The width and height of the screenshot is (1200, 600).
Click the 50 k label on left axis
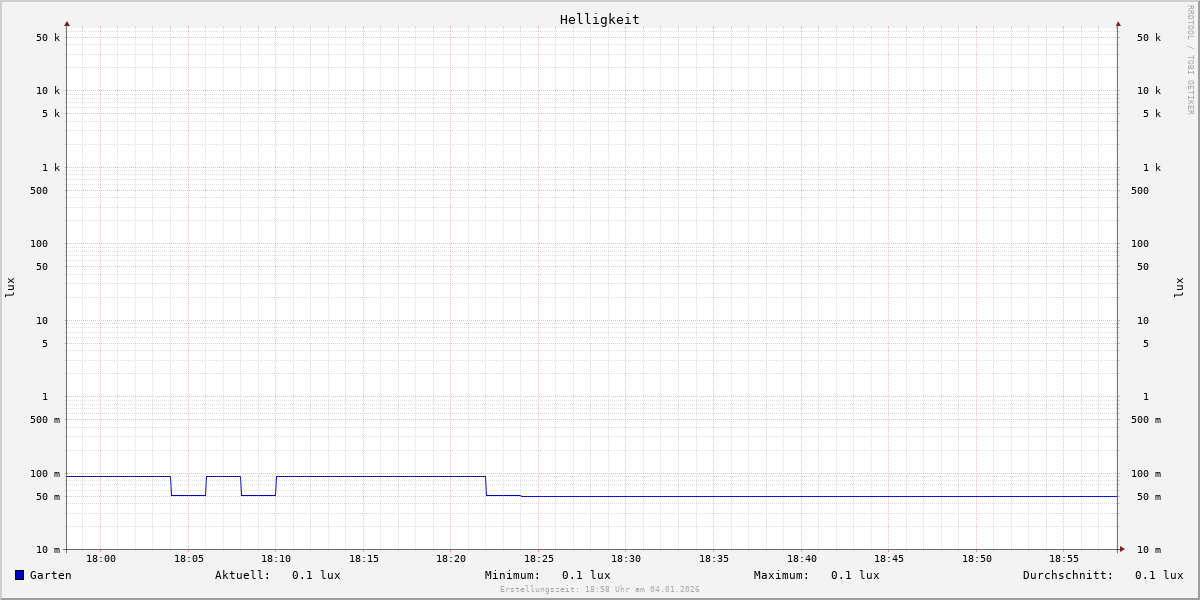click(48, 38)
